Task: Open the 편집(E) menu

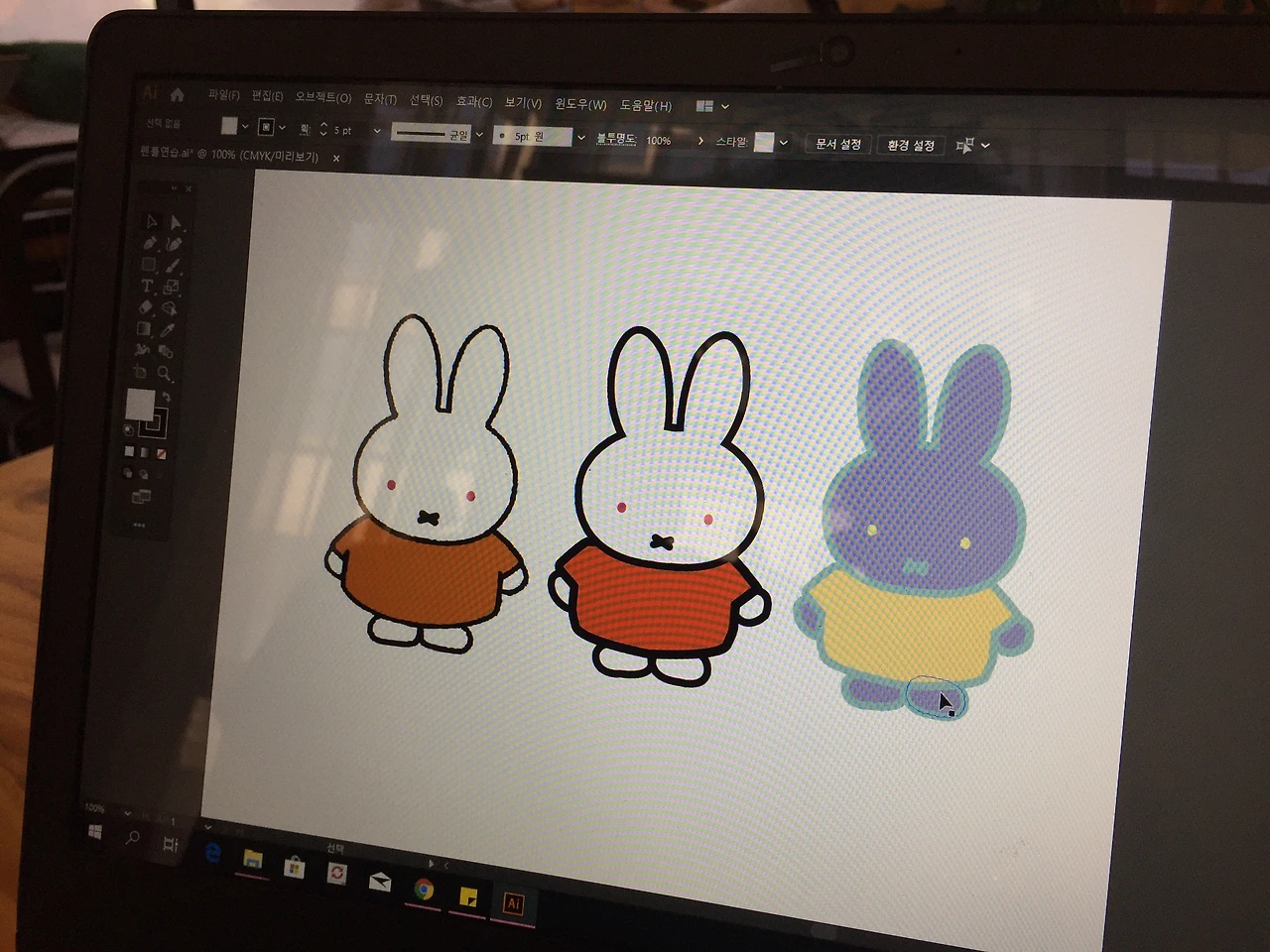Action: click(x=267, y=96)
